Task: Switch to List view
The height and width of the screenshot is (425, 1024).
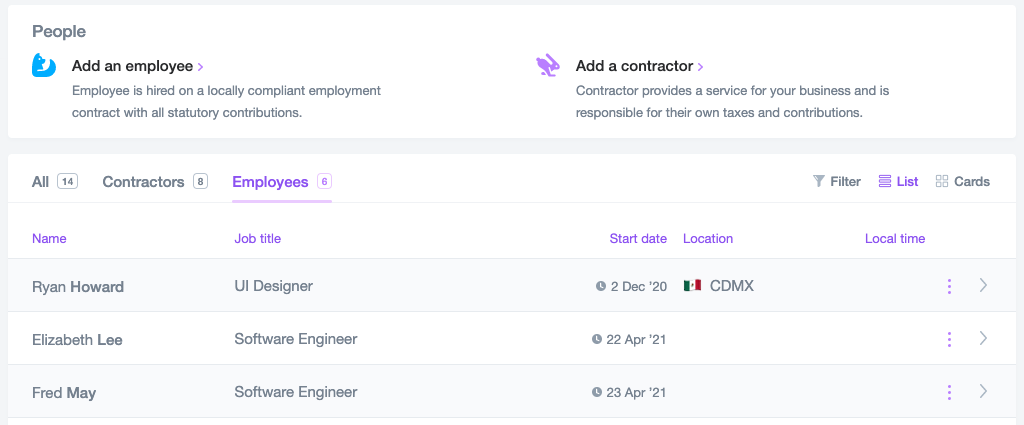Action: [898, 181]
